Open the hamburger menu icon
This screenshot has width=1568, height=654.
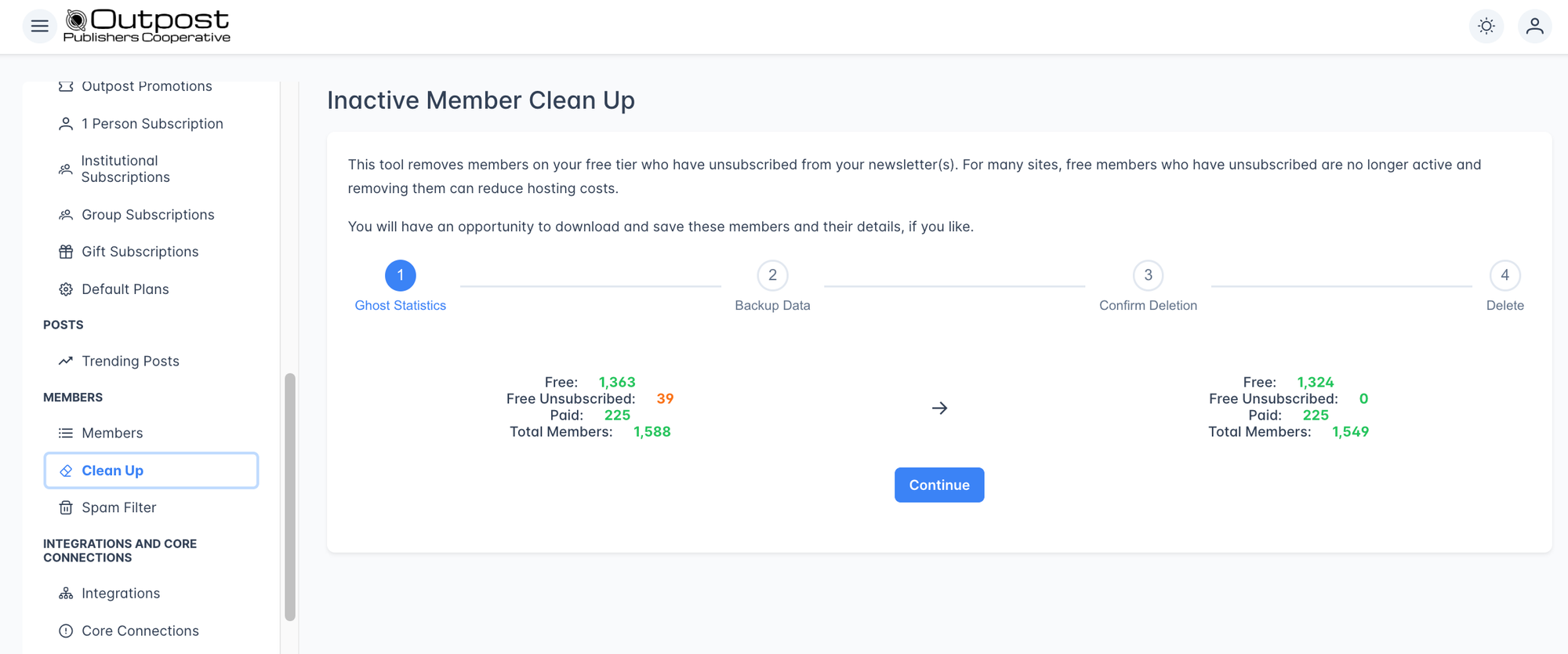[x=39, y=27]
